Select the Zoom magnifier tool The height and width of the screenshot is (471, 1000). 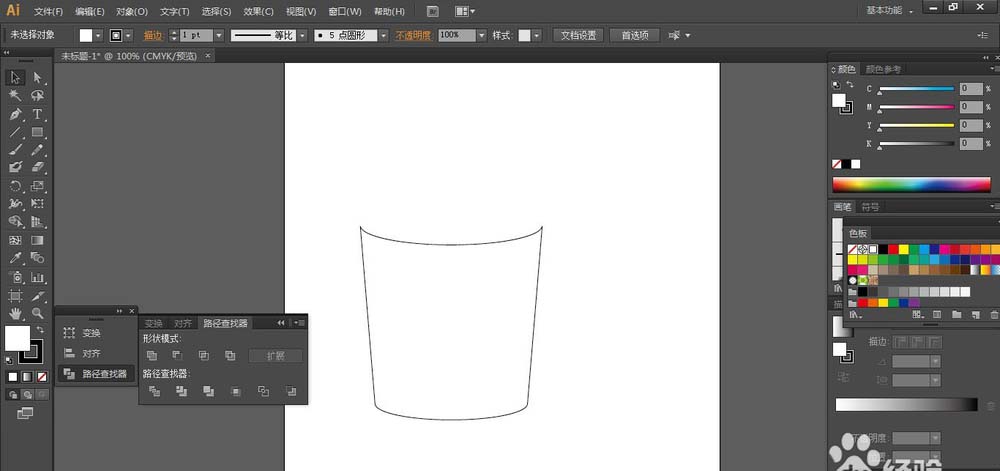(38, 313)
